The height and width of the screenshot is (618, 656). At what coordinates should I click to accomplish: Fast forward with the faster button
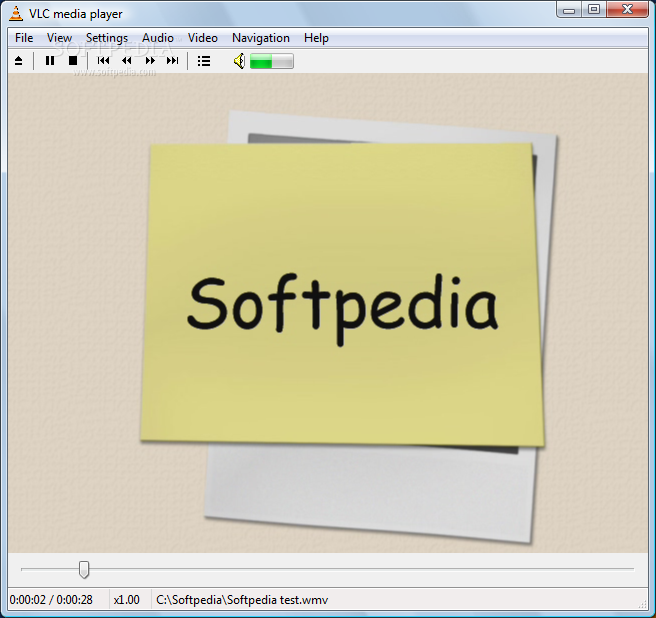tap(150, 61)
